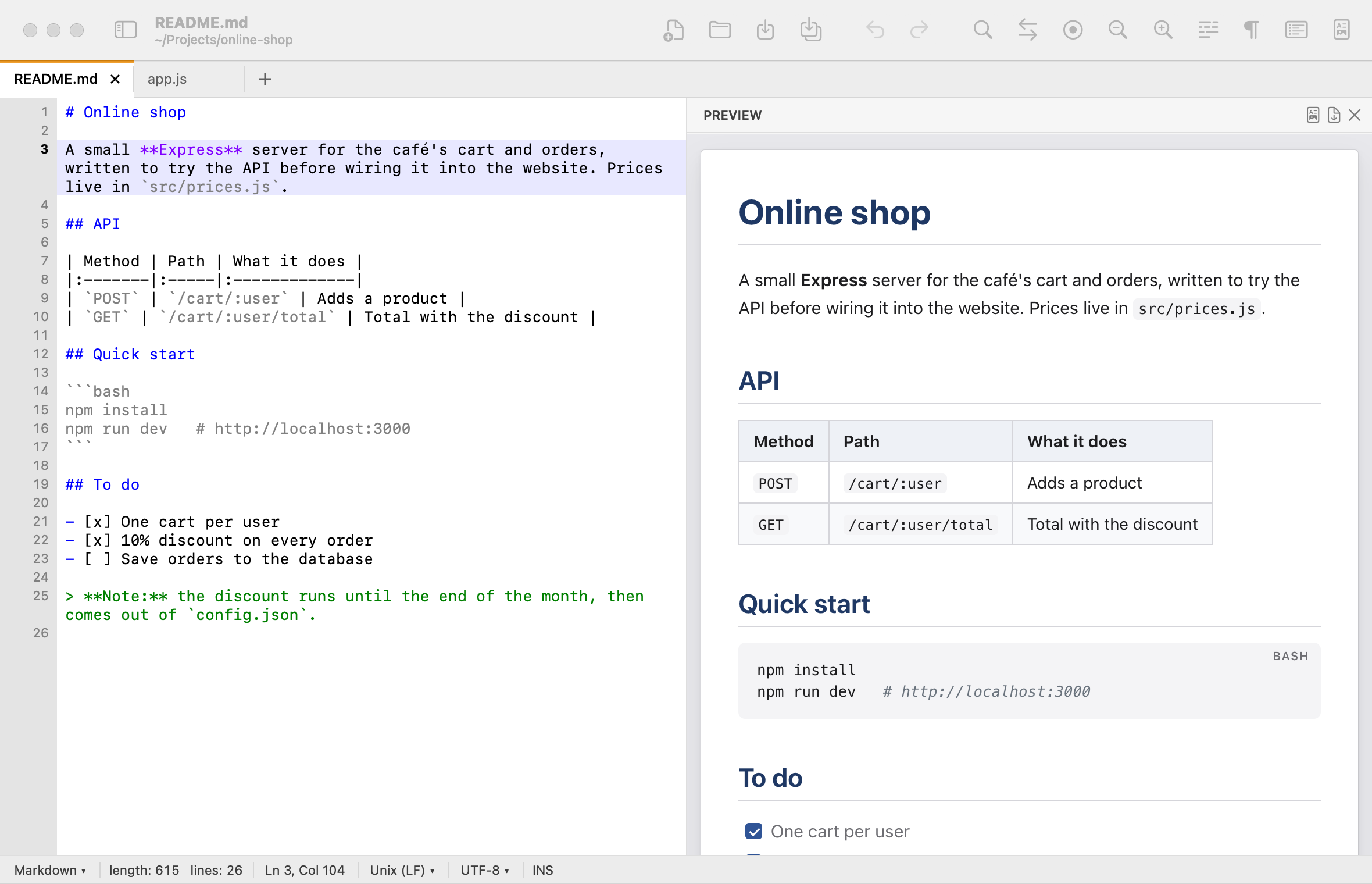Click the '## Quick start' heading in the editor

pos(130,354)
